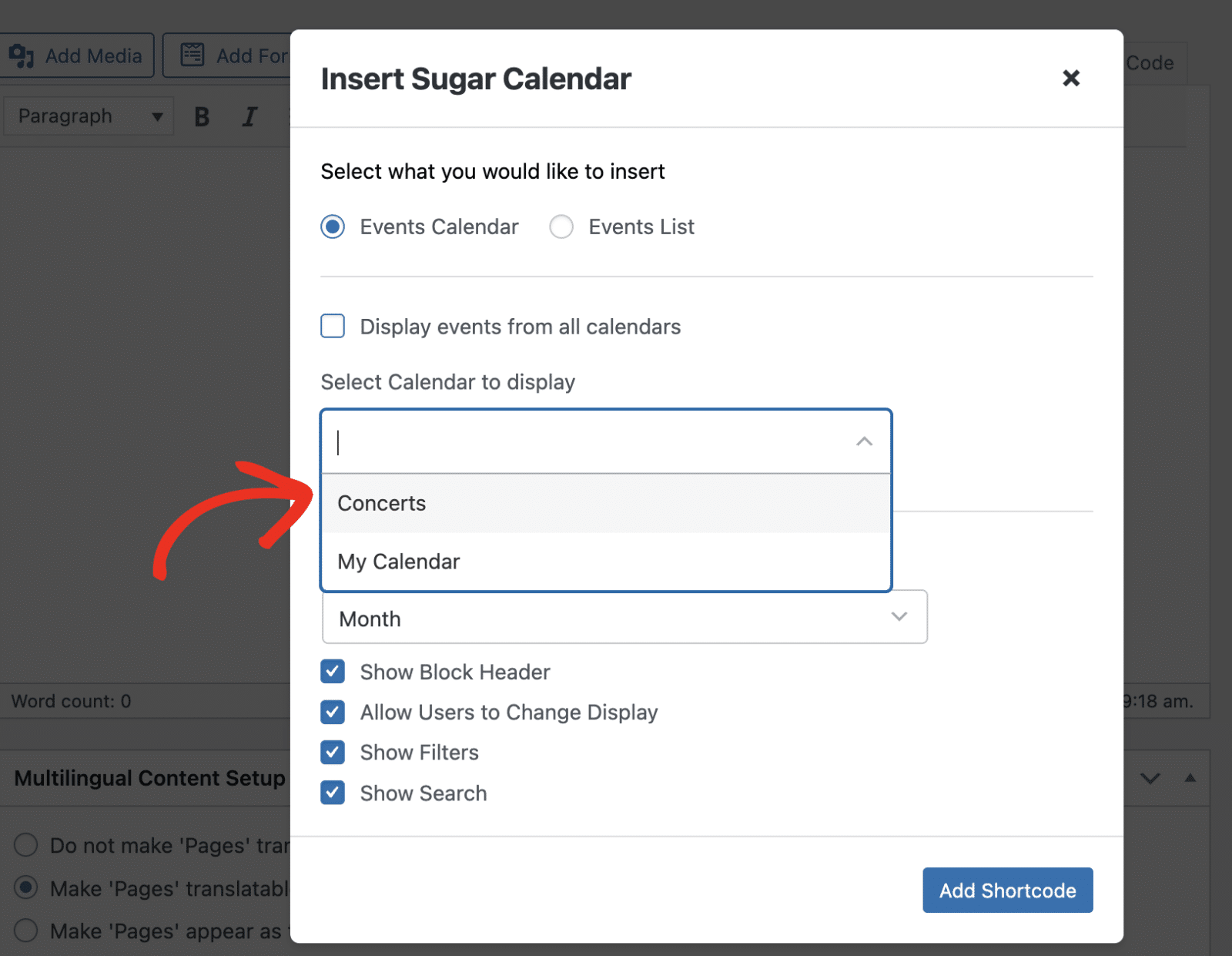Viewport: 1232px width, 956px height.
Task: Click the Italic formatting icon
Action: point(249,117)
